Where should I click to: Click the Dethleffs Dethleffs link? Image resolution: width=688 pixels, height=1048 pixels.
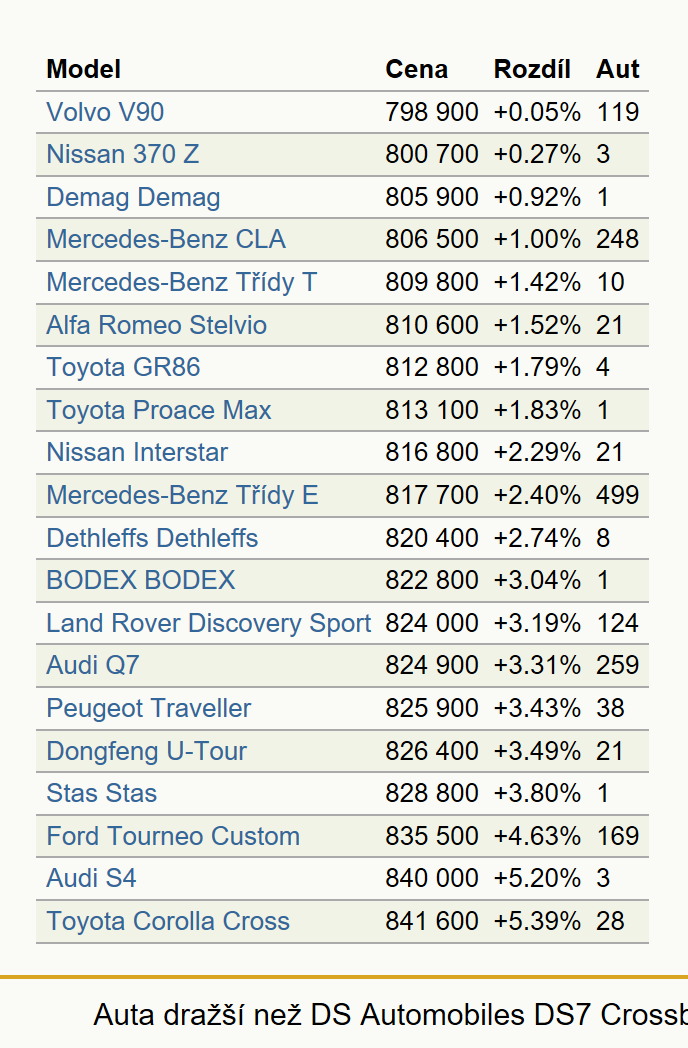pyautogui.click(x=152, y=538)
